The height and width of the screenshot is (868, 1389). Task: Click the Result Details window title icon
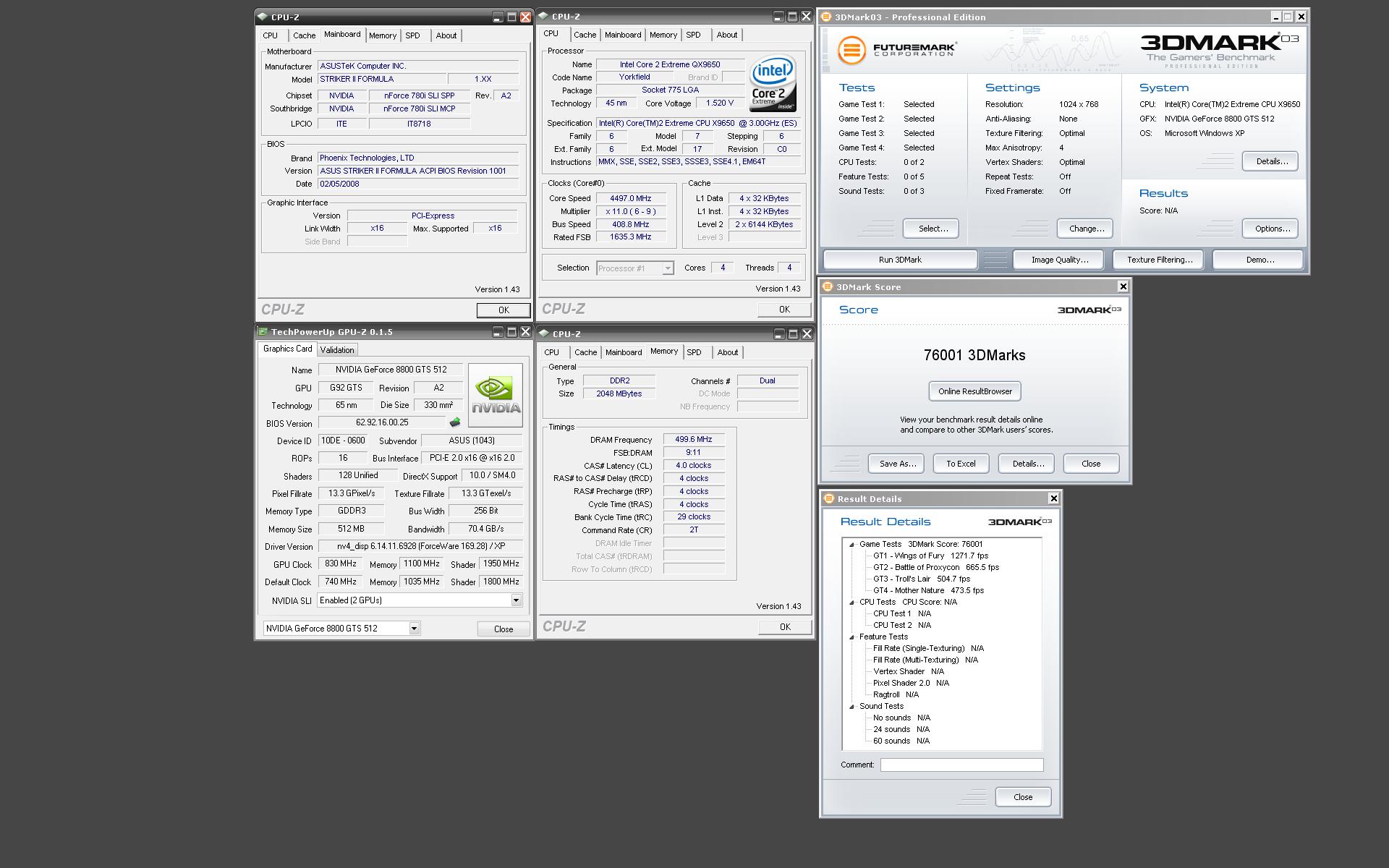(x=829, y=498)
